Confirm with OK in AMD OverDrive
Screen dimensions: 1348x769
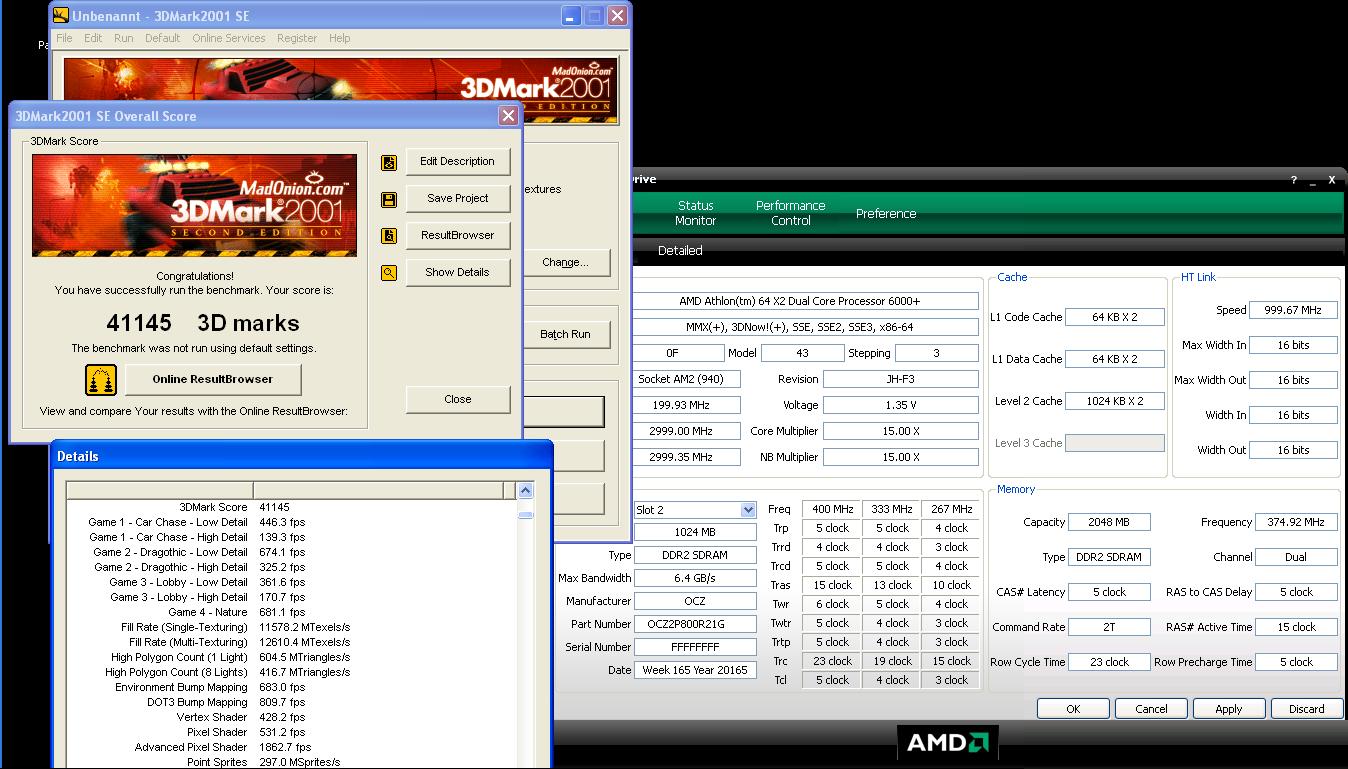[x=1073, y=709]
